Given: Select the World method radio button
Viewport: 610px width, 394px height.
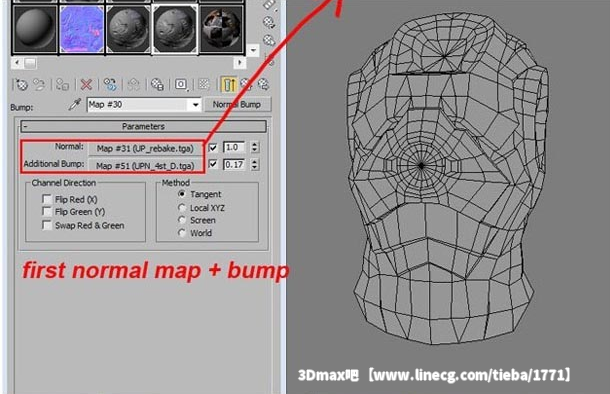Looking at the screenshot, I should pyautogui.click(x=182, y=233).
